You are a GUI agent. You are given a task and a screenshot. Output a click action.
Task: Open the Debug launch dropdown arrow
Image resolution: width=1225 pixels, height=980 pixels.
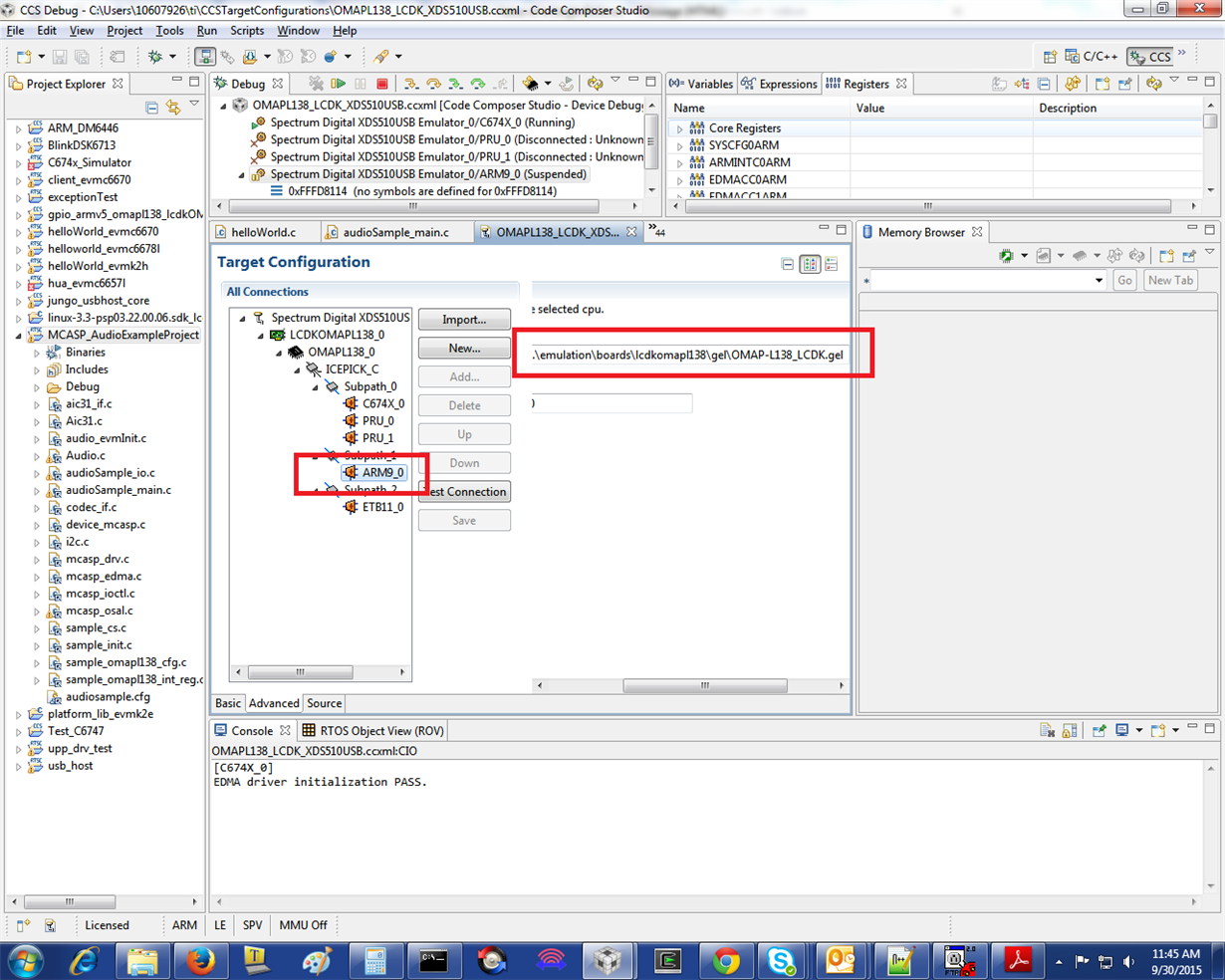click(x=173, y=57)
